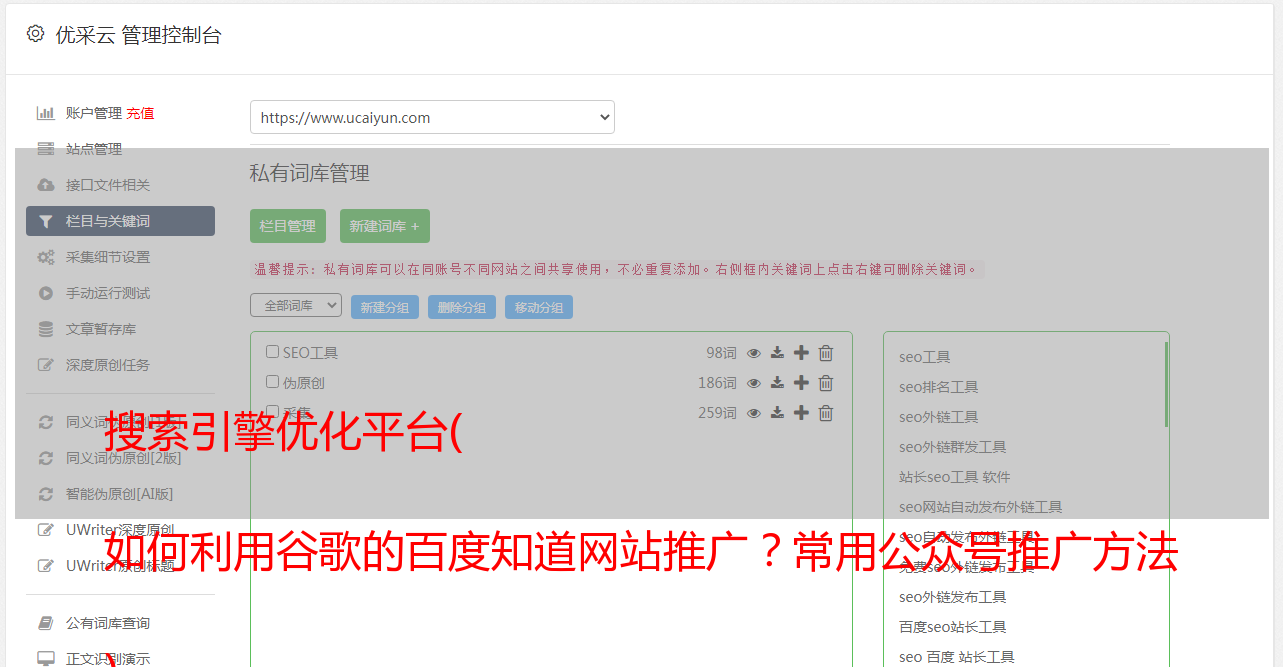Select keyword 站长seo工具 软件
This screenshot has height=667, width=1283.
click(954, 477)
